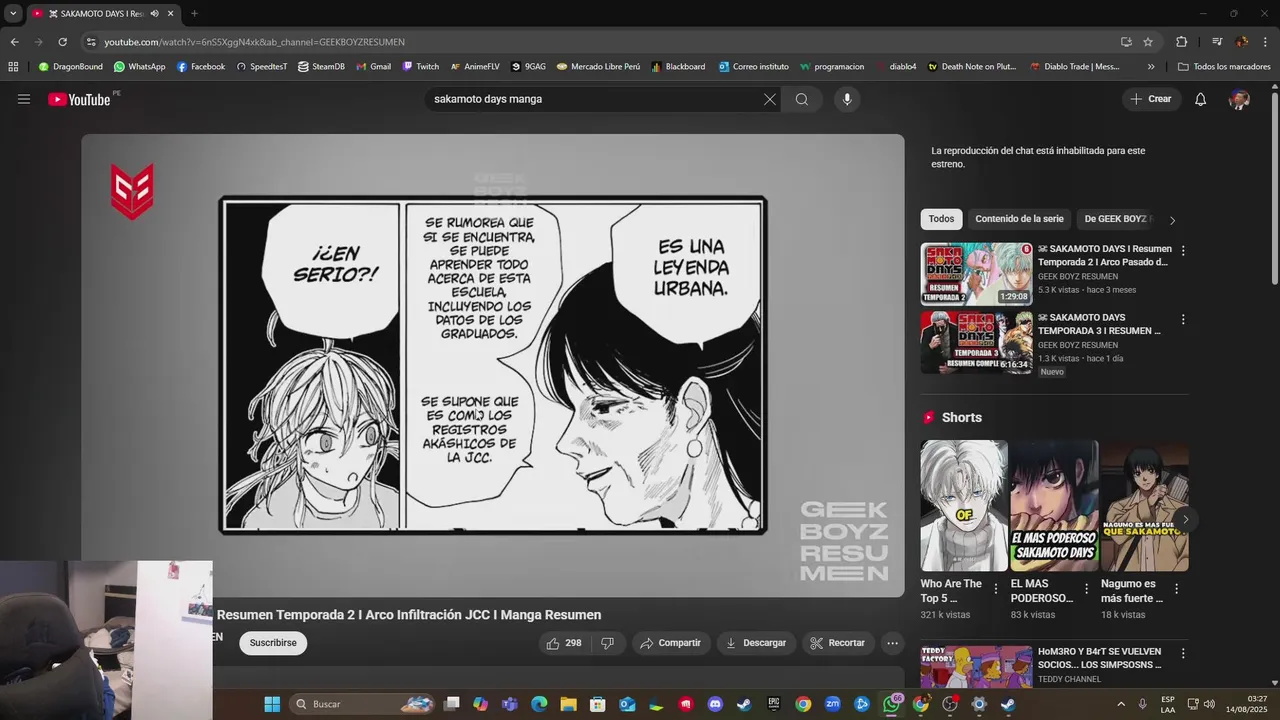Open the YouTube account avatar menu

1239,99
